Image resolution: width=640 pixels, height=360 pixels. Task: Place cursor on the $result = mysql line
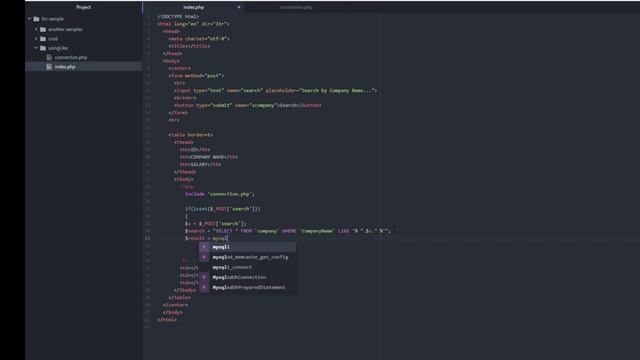coord(206,238)
